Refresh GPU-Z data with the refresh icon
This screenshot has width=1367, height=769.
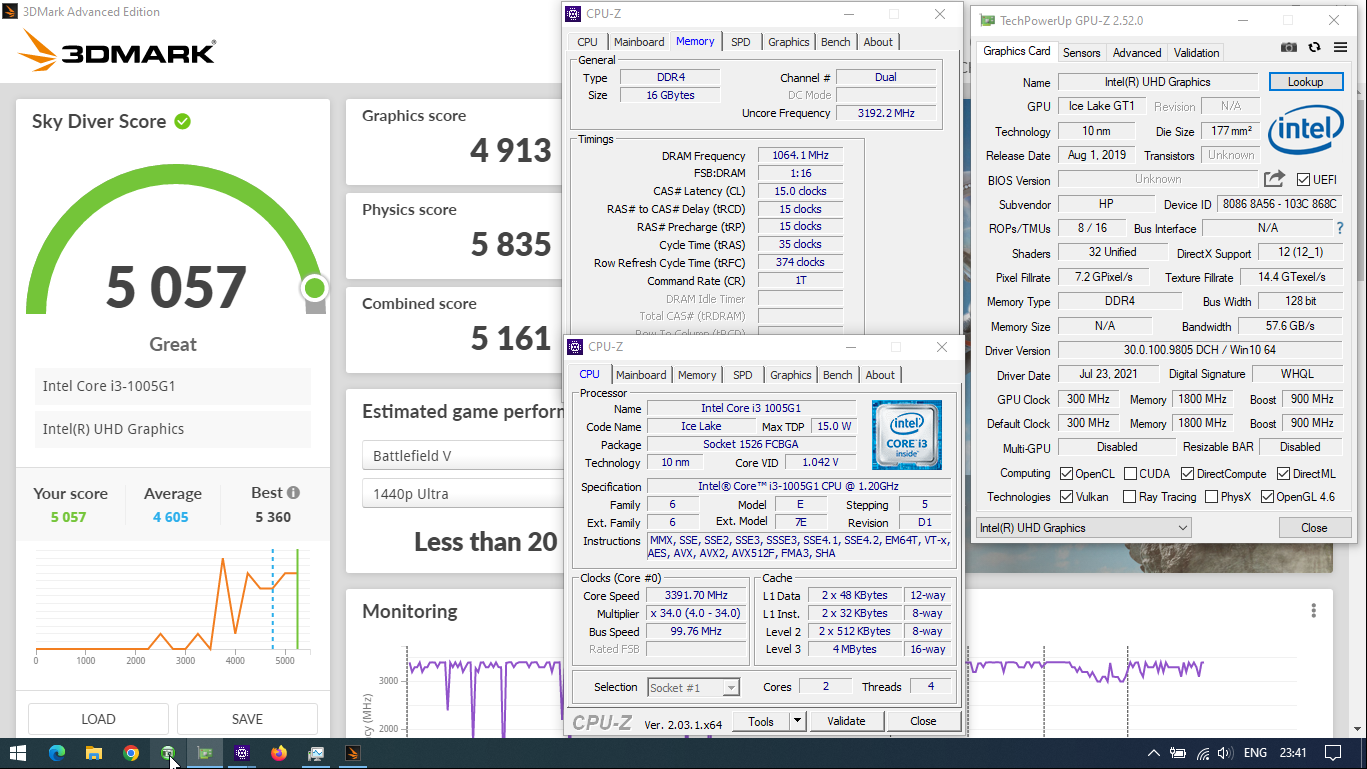(1314, 47)
